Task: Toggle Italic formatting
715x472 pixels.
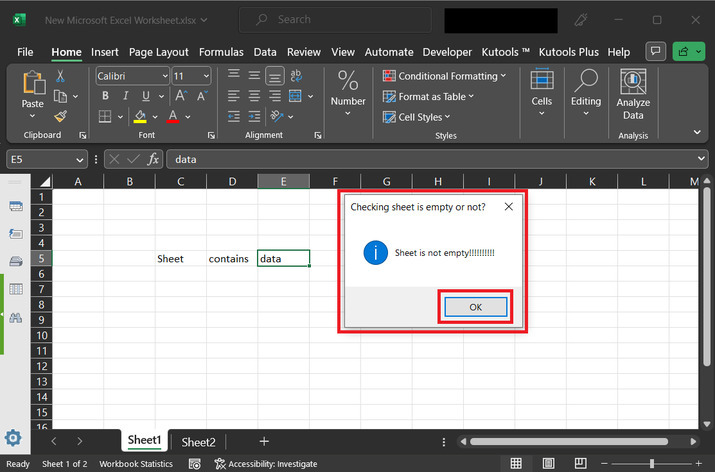Action: pos(125,96)
